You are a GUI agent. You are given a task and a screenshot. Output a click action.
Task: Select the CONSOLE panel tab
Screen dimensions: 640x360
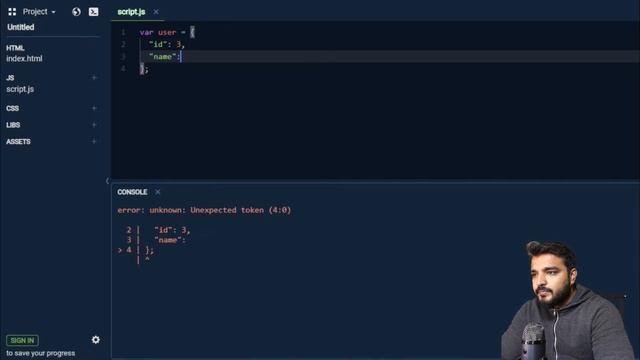click(132, 192)
